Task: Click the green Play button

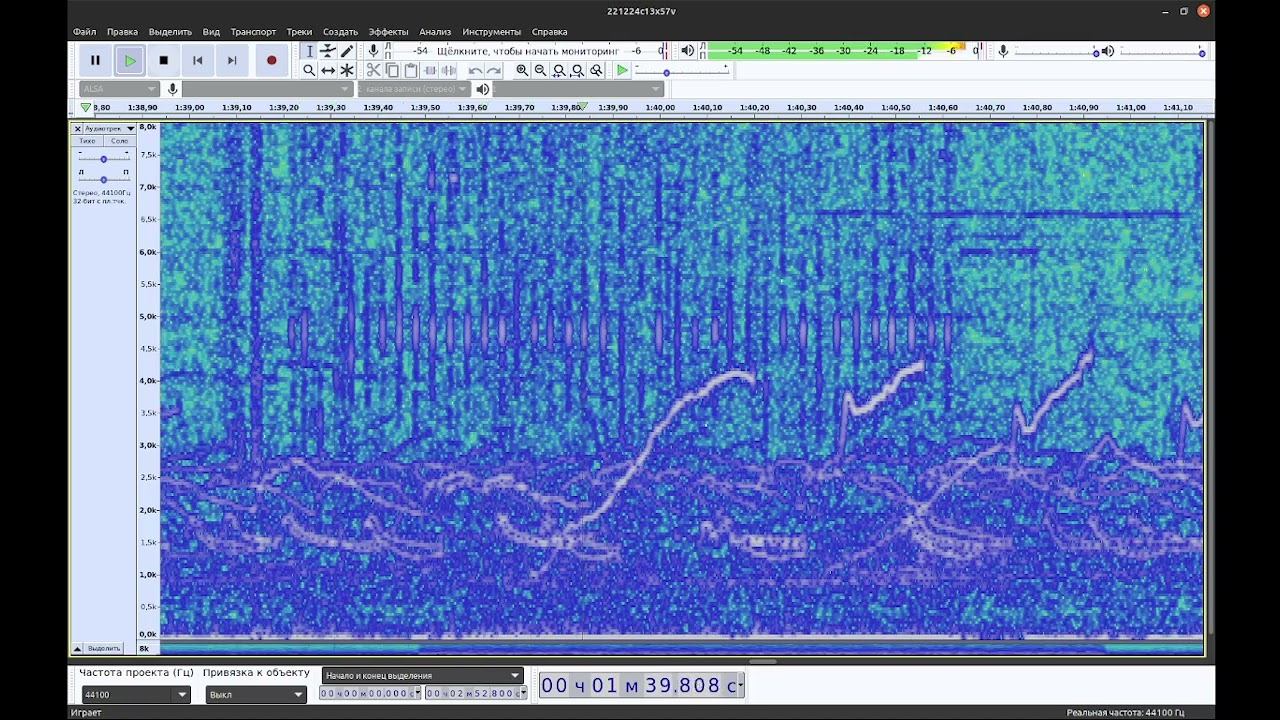Action: point(130,60)
